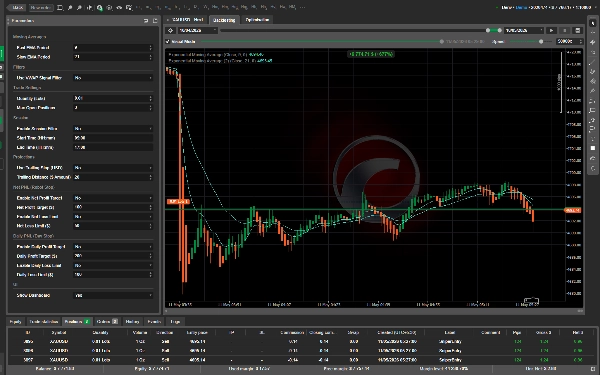Open the Demo account selector at top right

(546, 7)
